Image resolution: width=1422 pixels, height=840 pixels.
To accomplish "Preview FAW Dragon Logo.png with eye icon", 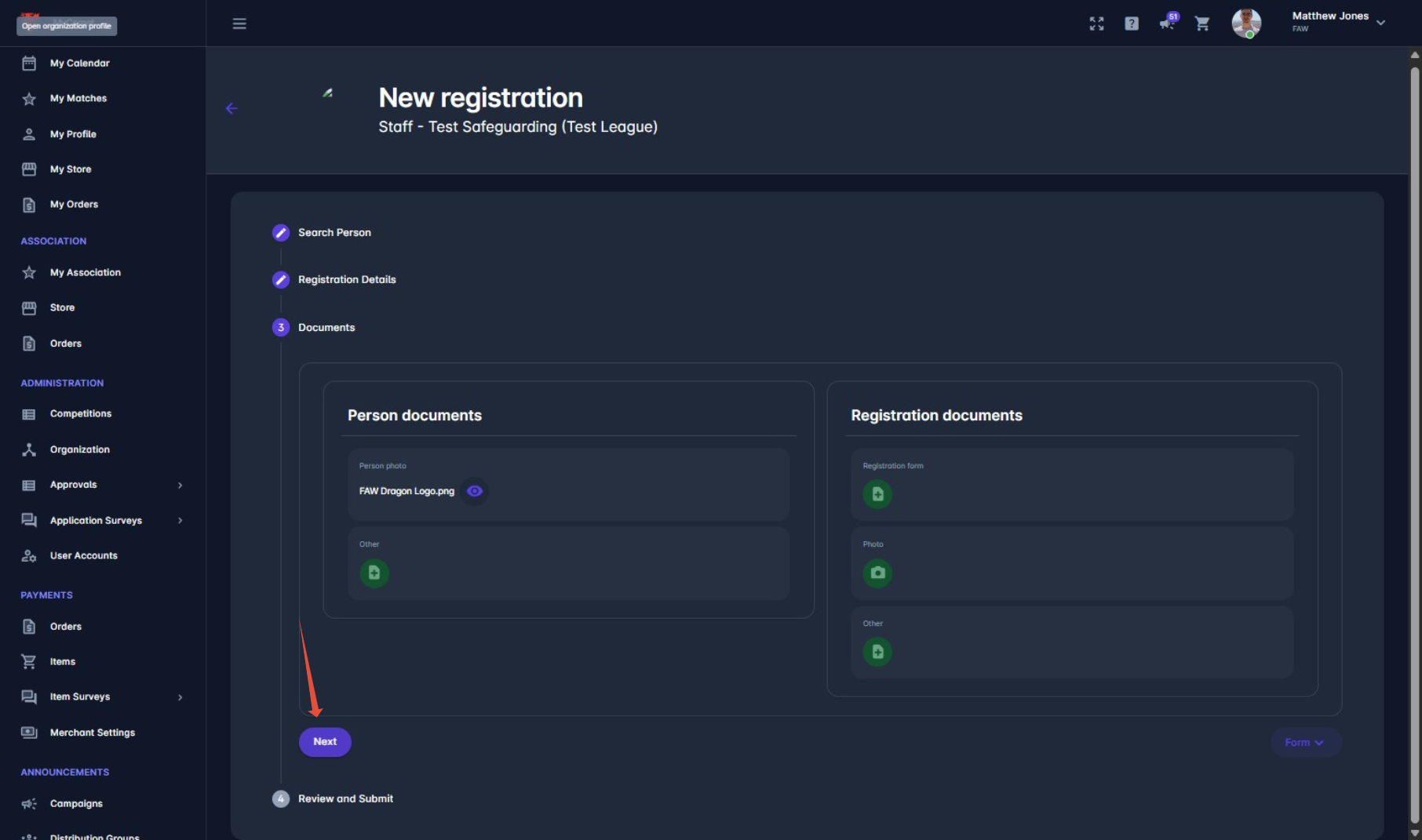I will click(x=475, y=491).
